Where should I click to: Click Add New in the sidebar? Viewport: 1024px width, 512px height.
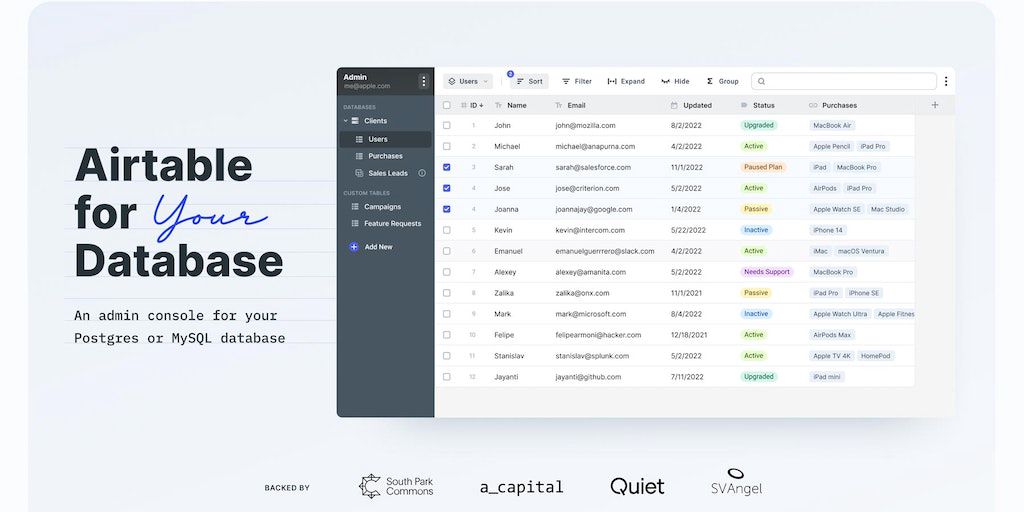[379, 247]
